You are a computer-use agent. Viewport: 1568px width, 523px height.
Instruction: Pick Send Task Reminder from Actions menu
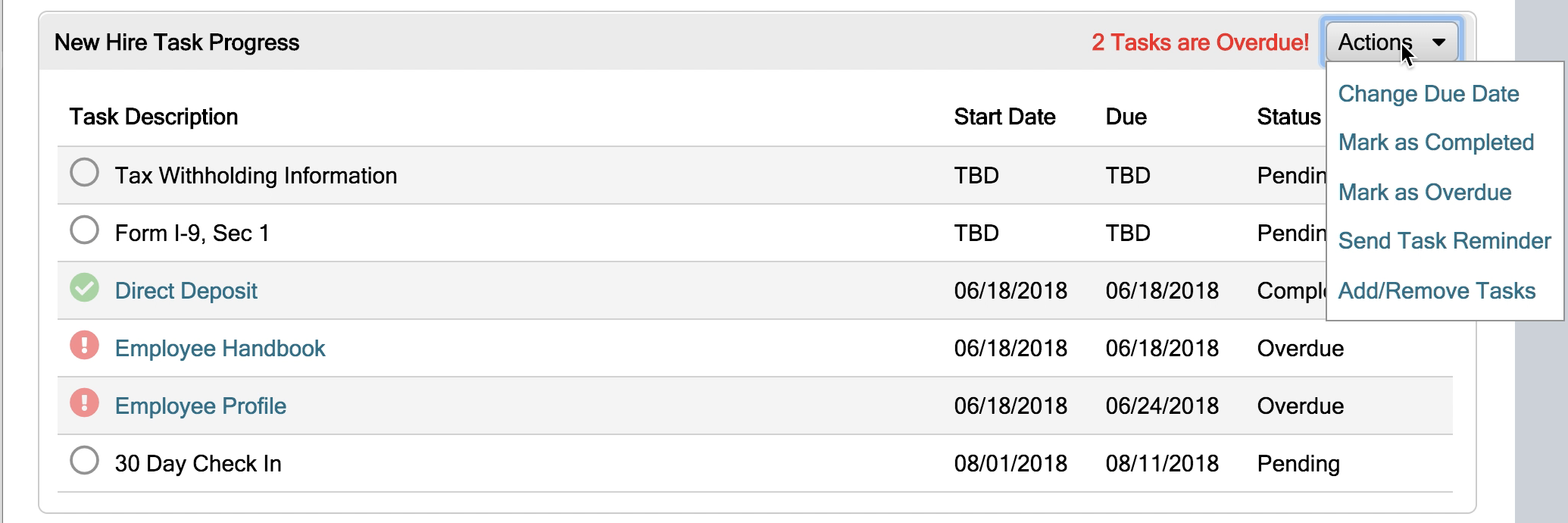1444,241
